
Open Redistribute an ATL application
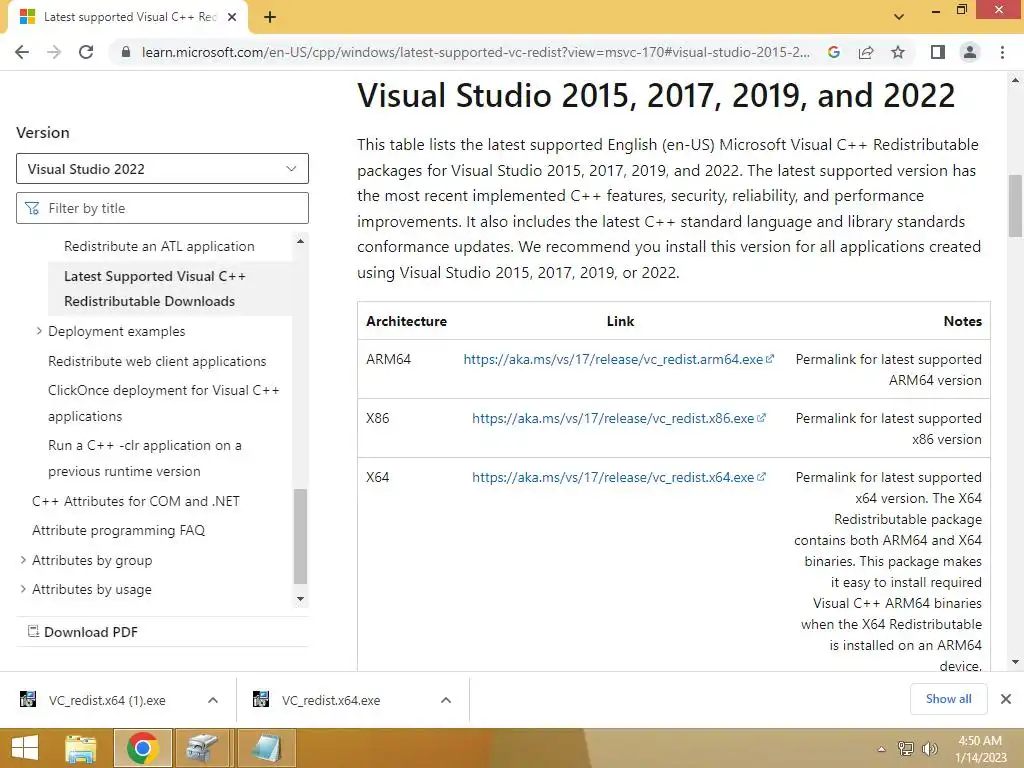pyautogui.click(x=159, y=246)
